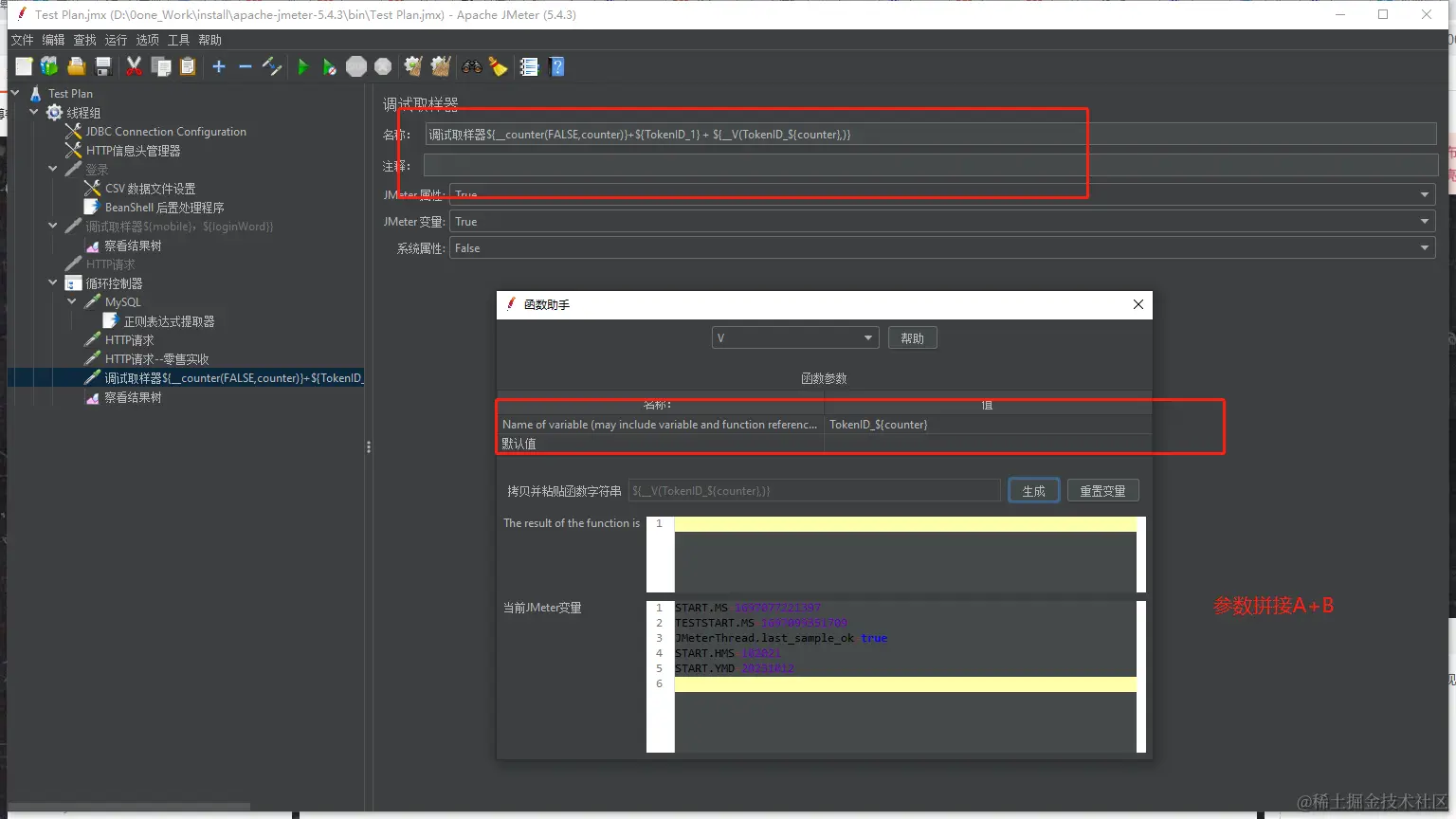Screen dimensions: 1456x819
Task: Open the 文件 menu
Action: point(22,40)
